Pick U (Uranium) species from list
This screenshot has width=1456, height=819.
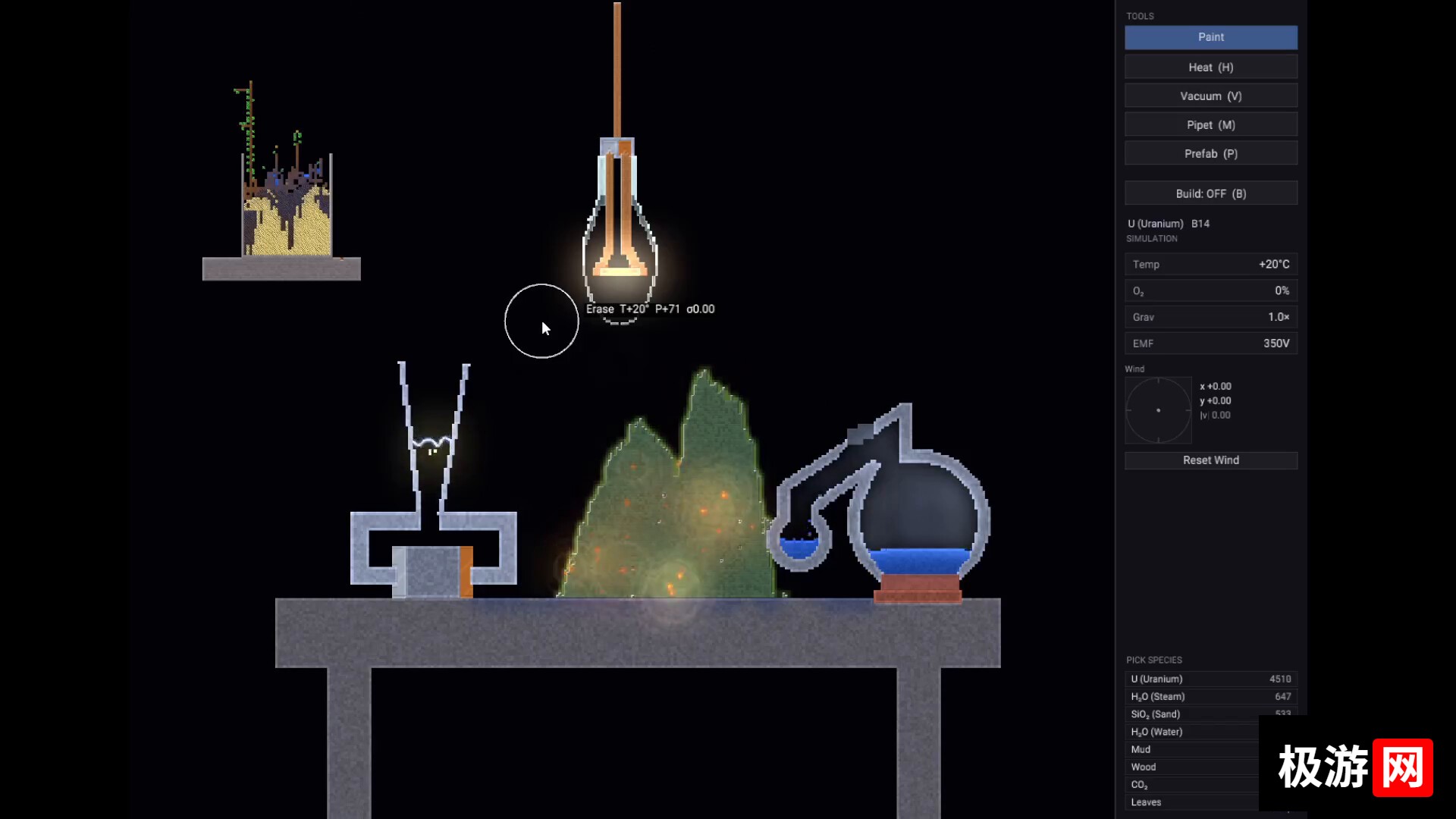click(x=1210, y=679)
